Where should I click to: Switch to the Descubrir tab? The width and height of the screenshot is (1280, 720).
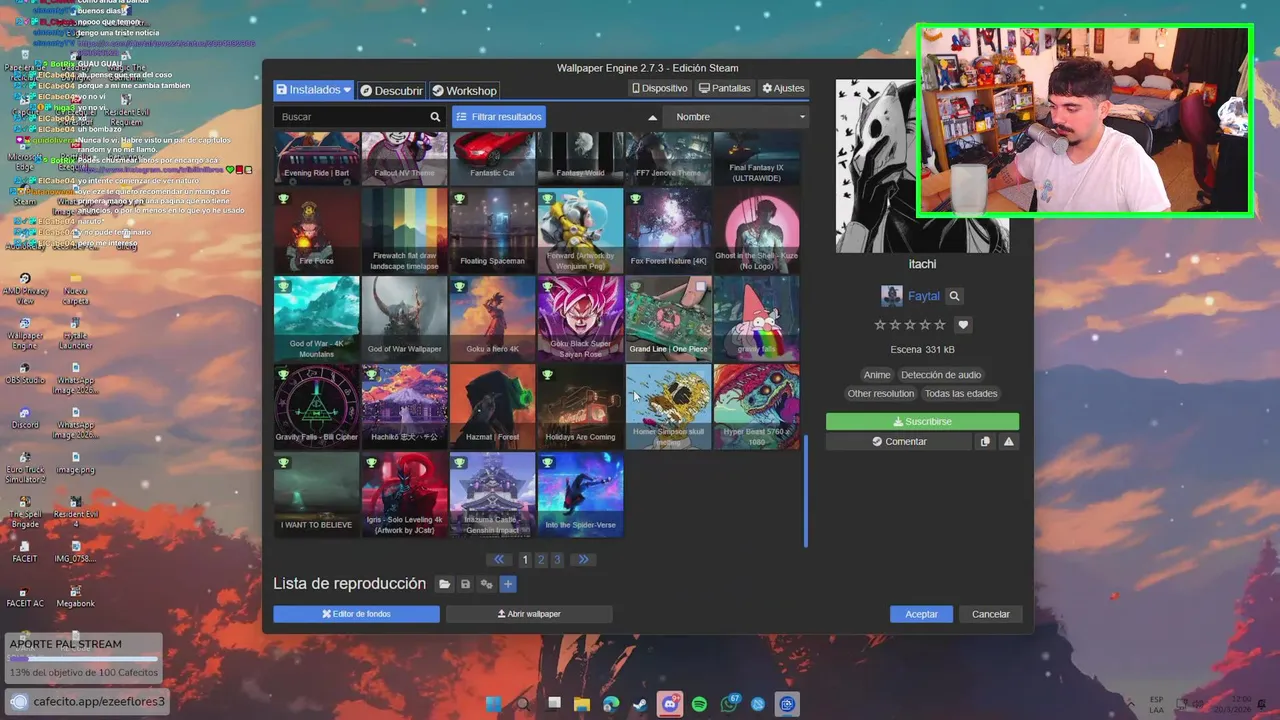point(392,90)
